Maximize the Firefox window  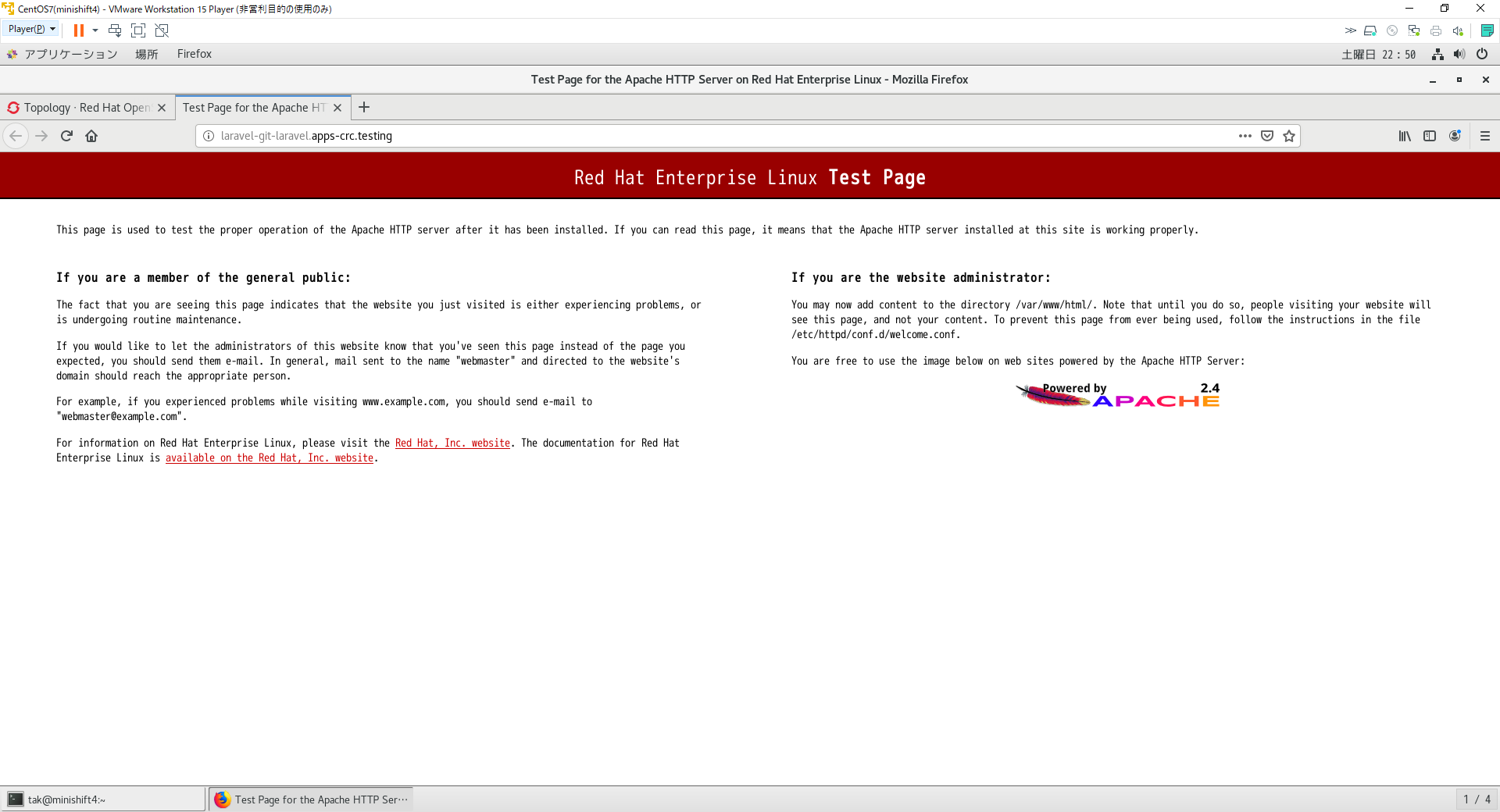[1459, 80]
